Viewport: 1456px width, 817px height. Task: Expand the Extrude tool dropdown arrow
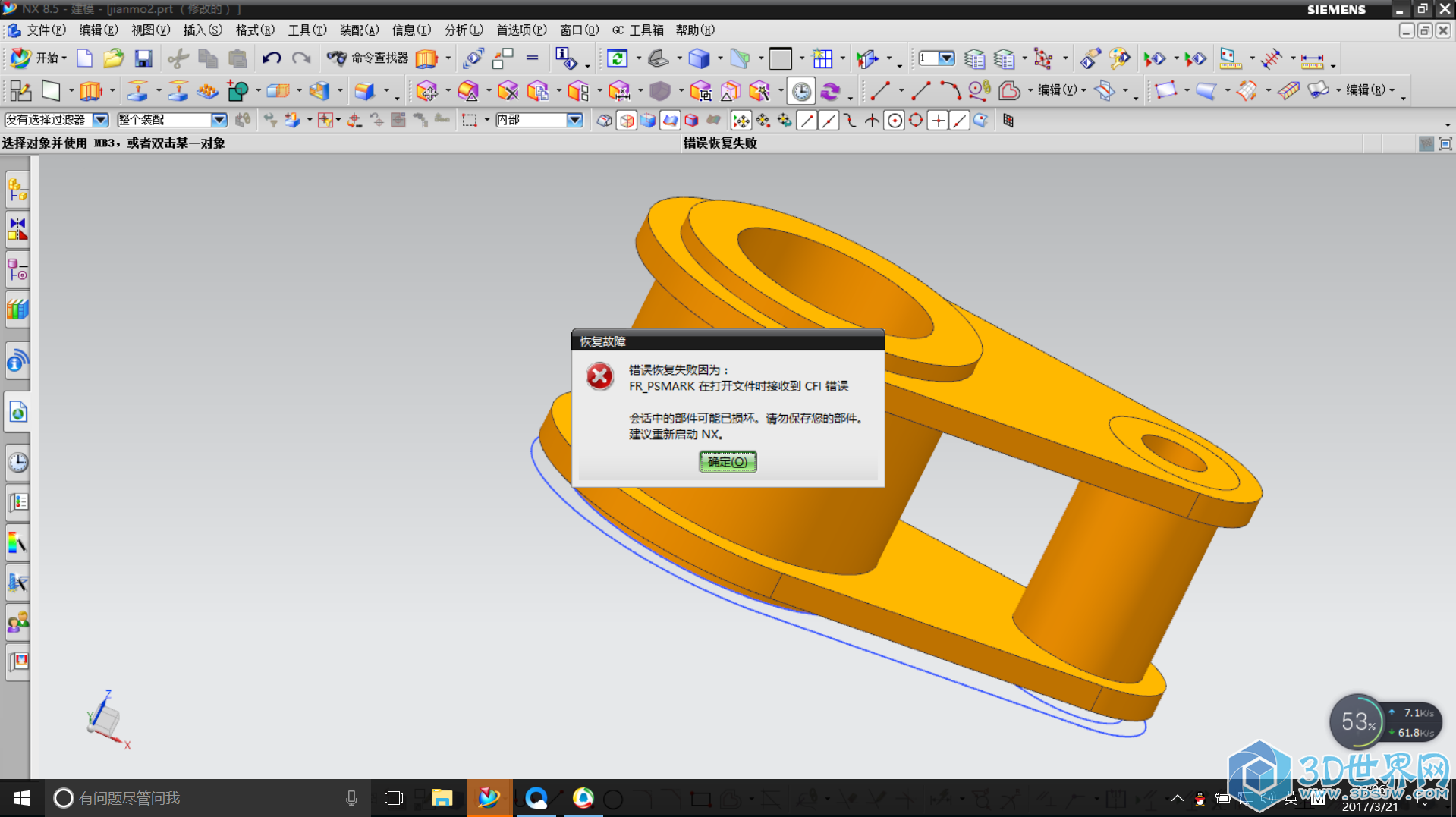[112, 91]
